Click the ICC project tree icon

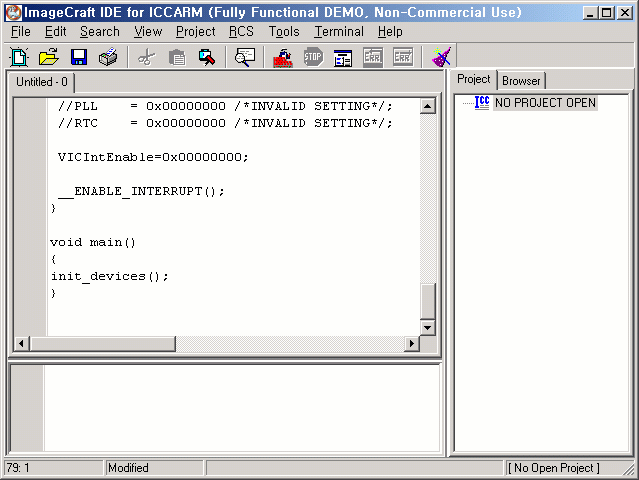pyautogui.click(x=482, y=103)
